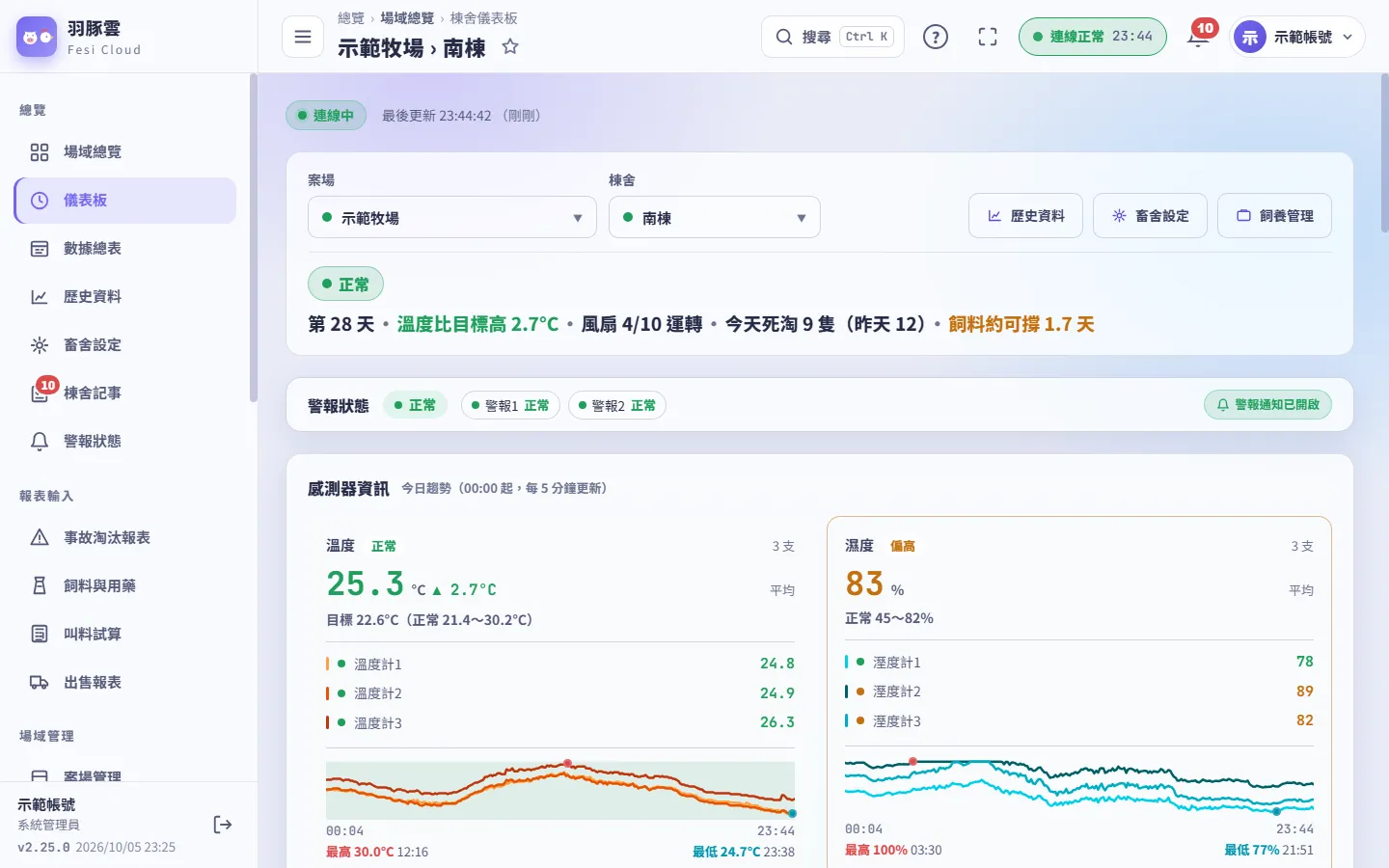
Task: Select 場域總覽 in sidebar menu
Action: click(125, 151)
